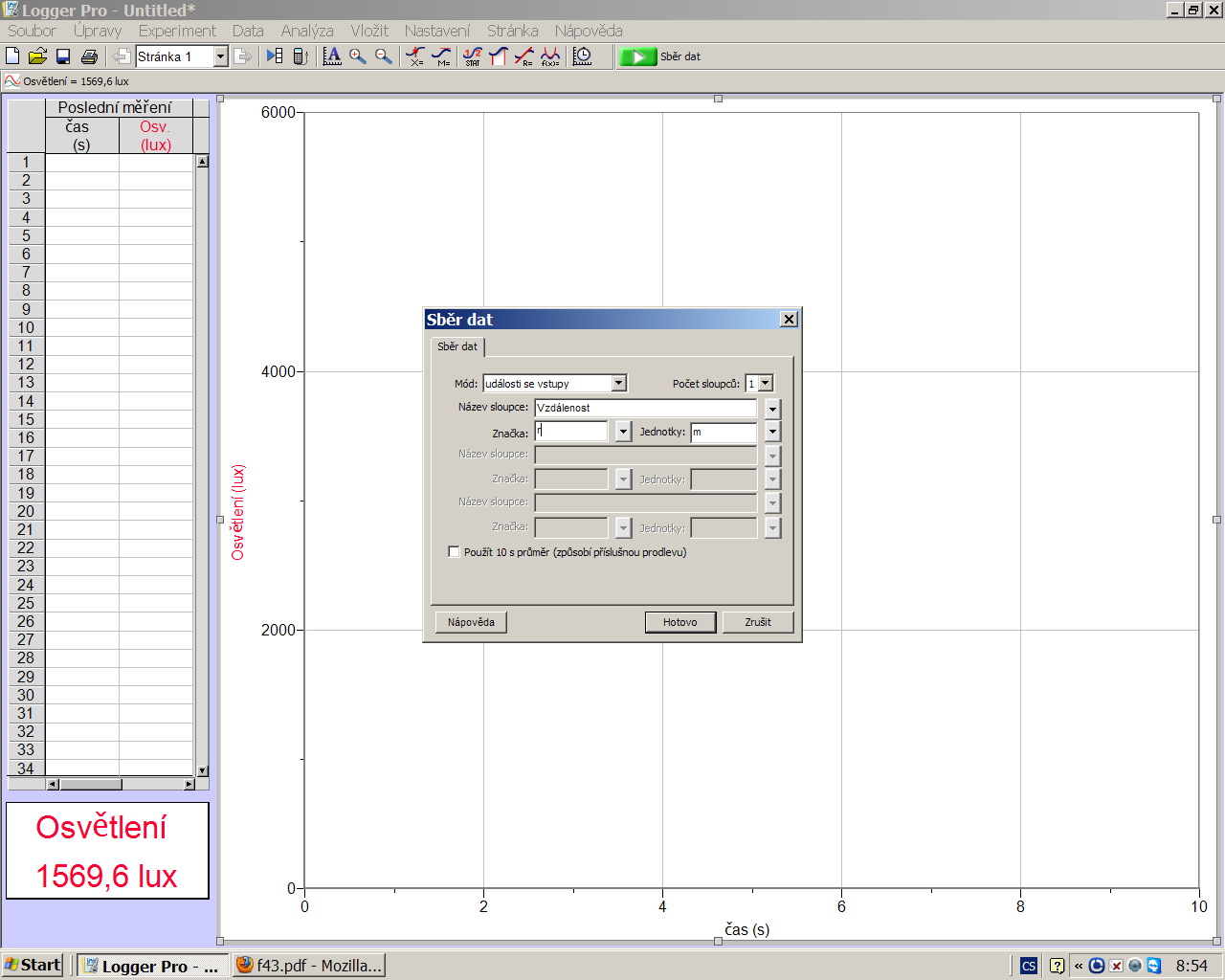Image resolution: width=1225 pixels, height=980 pixels.
Task: Expand the first Značka dropdown arrow
Action: coord(623,432)
